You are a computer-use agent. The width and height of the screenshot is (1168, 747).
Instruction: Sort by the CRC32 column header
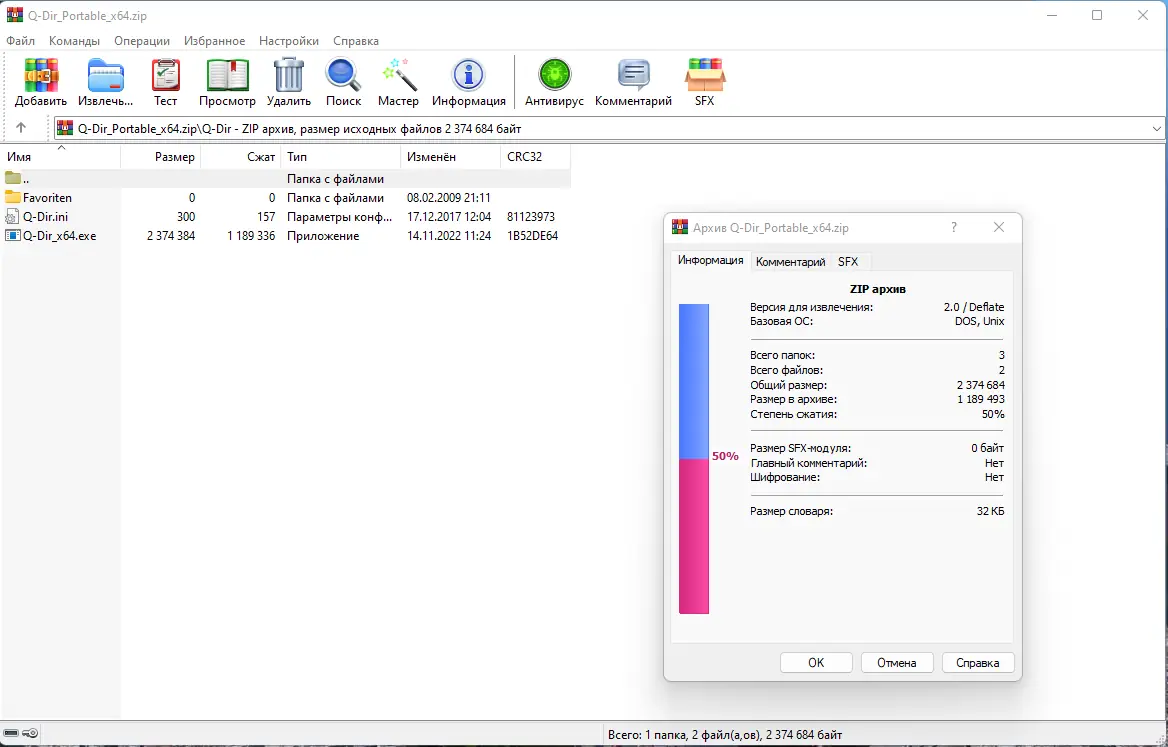click(535, 157)
